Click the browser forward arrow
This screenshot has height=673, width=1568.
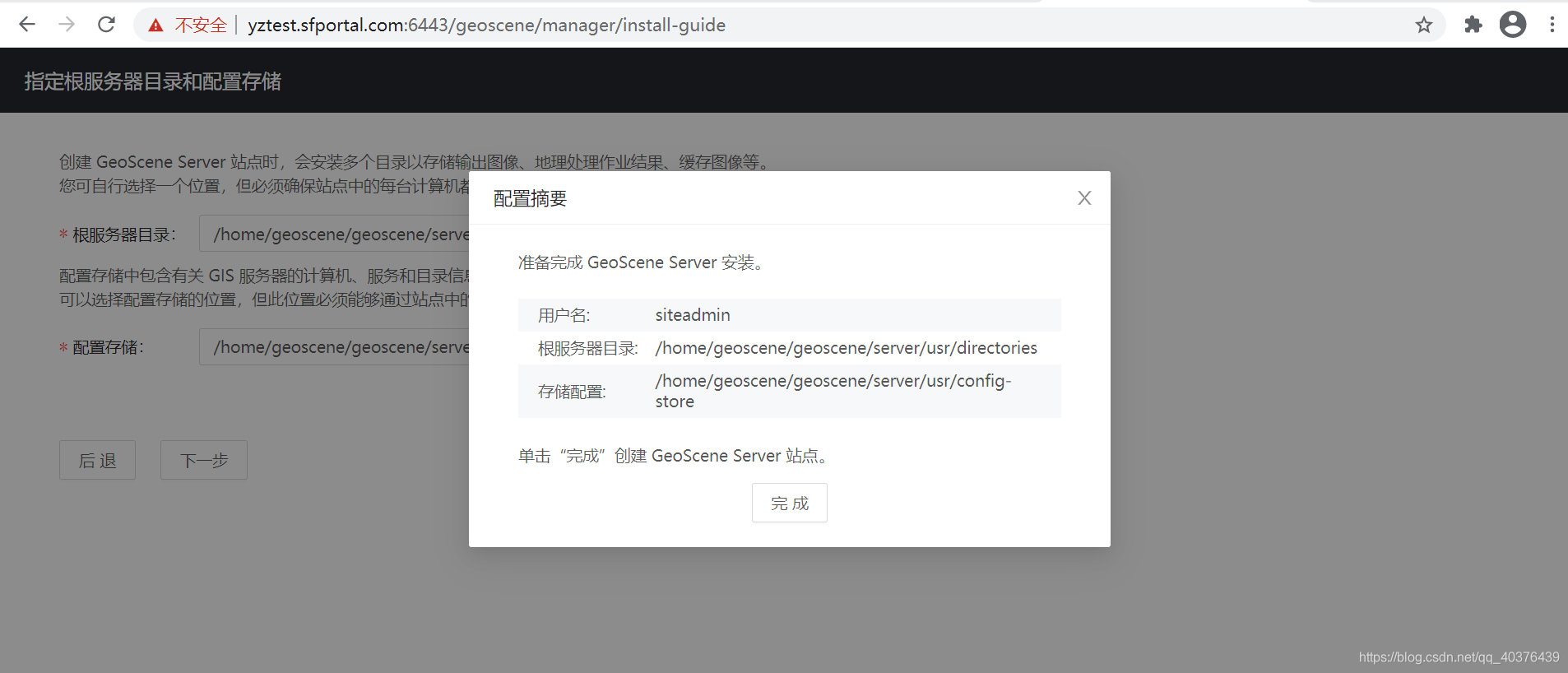click(x=67, y=25)
